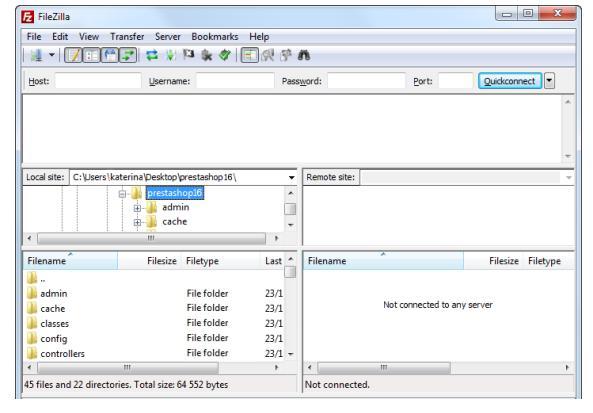Expand the cache folder in tree

tap(137, 222)
